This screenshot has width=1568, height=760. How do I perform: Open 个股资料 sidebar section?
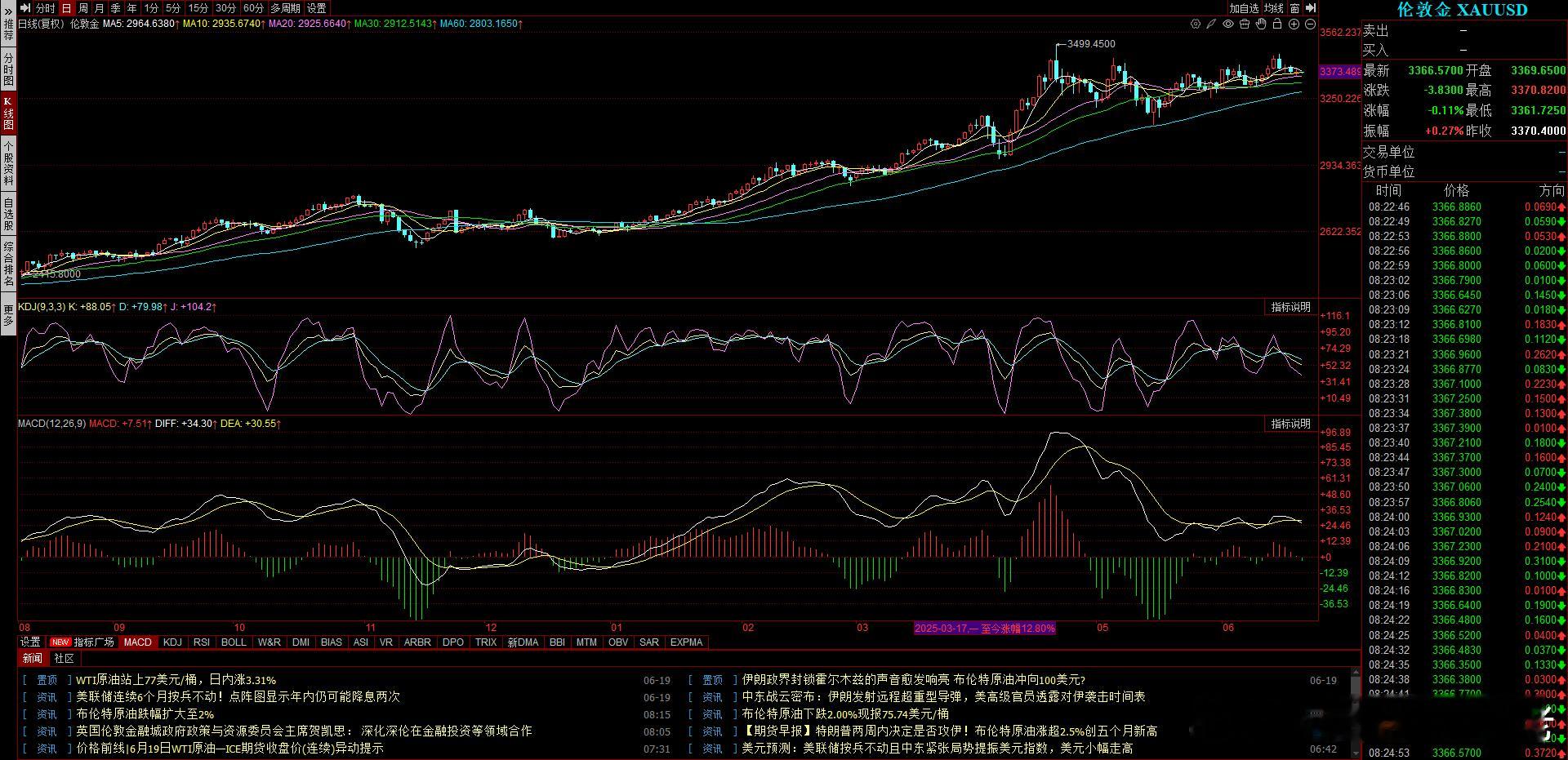8,162
